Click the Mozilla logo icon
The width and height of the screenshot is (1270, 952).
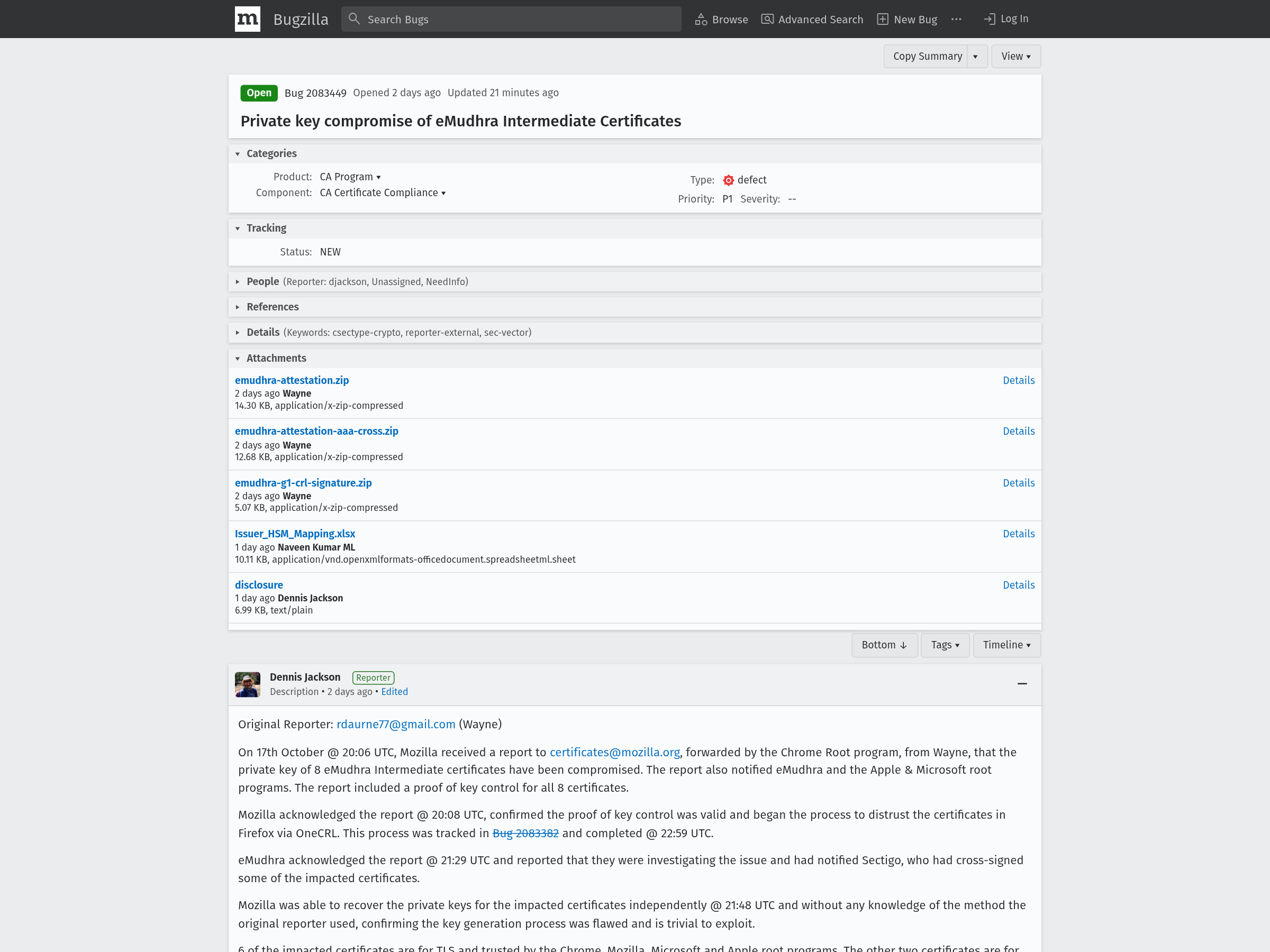(x=248, y=19)
